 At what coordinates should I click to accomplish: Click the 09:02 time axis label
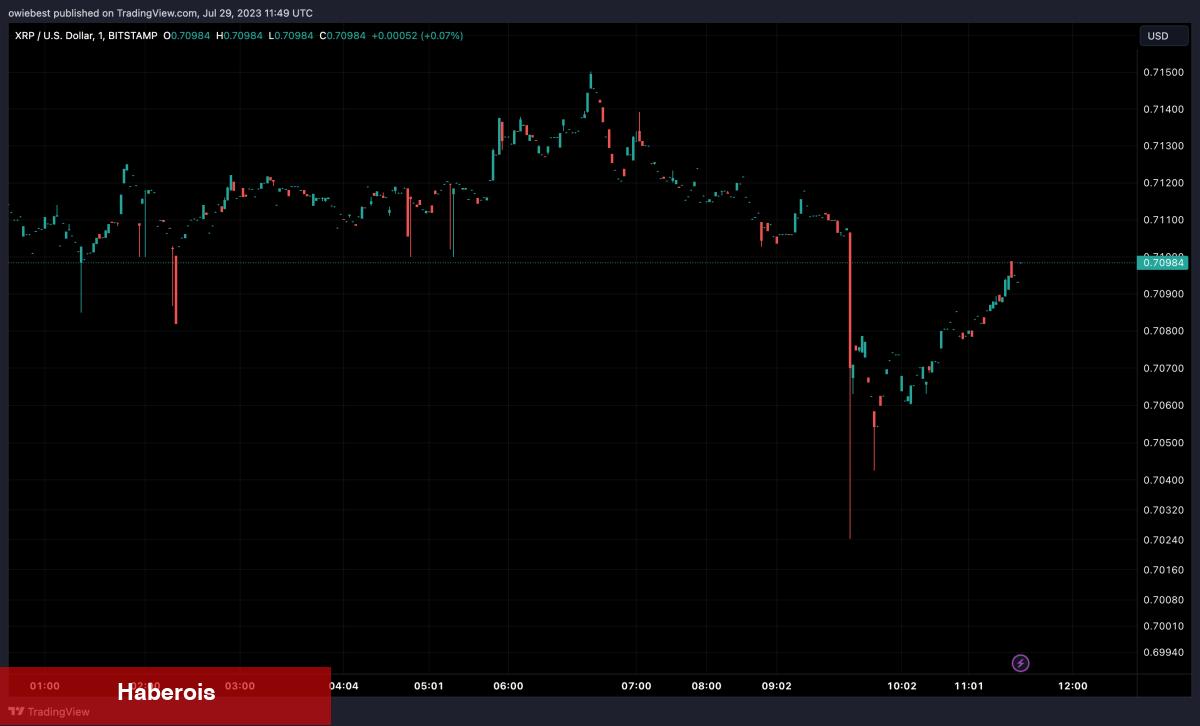[x=777, y=686]
